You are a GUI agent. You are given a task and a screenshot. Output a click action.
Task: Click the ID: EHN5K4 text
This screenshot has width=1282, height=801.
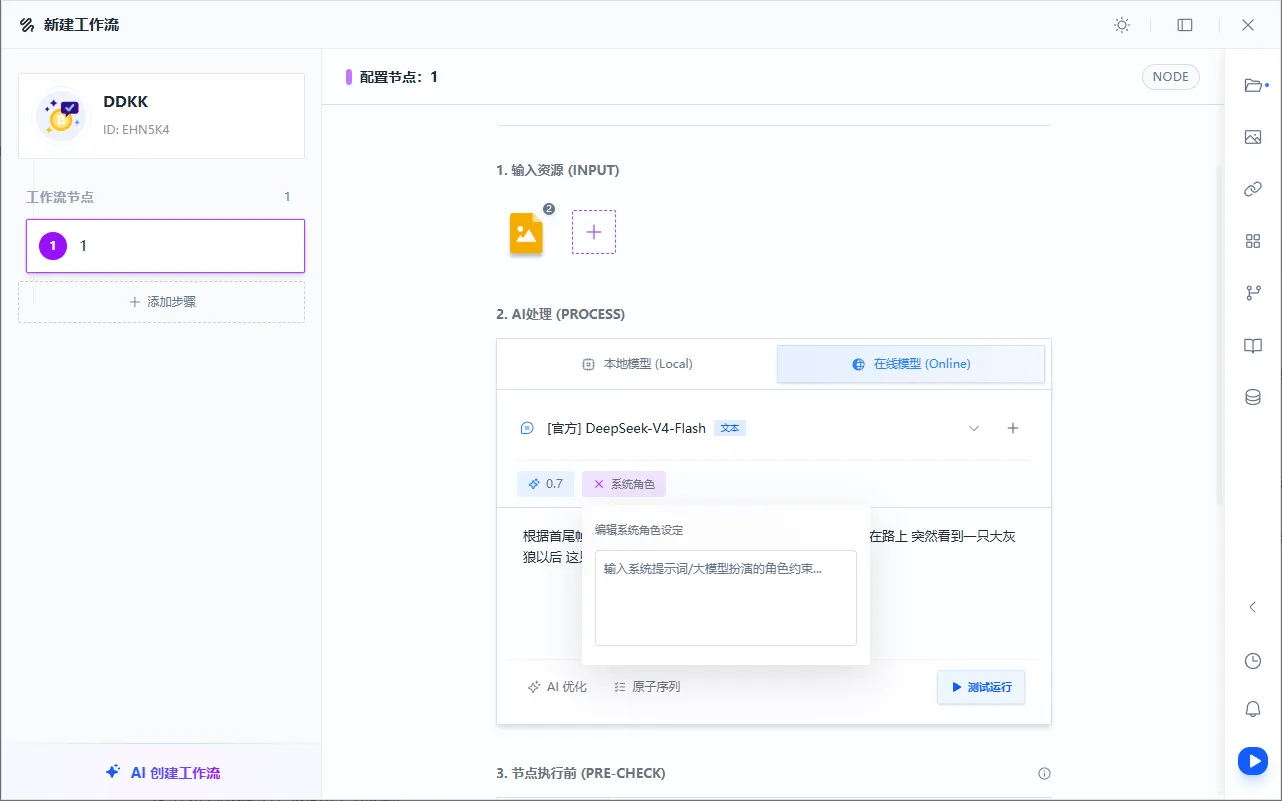click(x=136, y=129)
